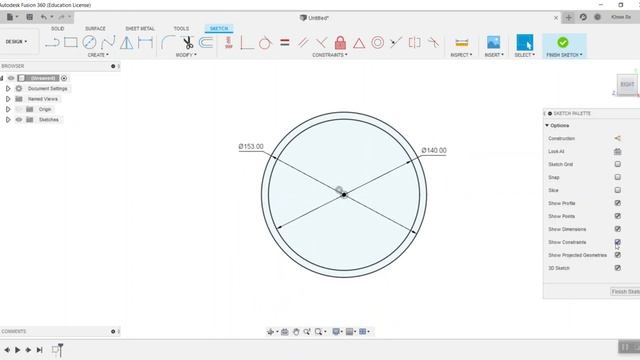Open the Inspect measure tool
640x360 pixels.
[462, 43]
